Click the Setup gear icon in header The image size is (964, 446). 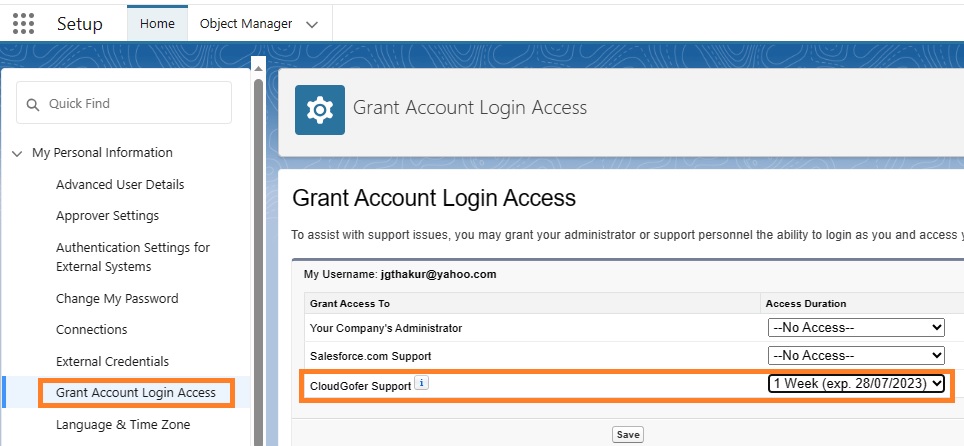[x=320, y=110]
